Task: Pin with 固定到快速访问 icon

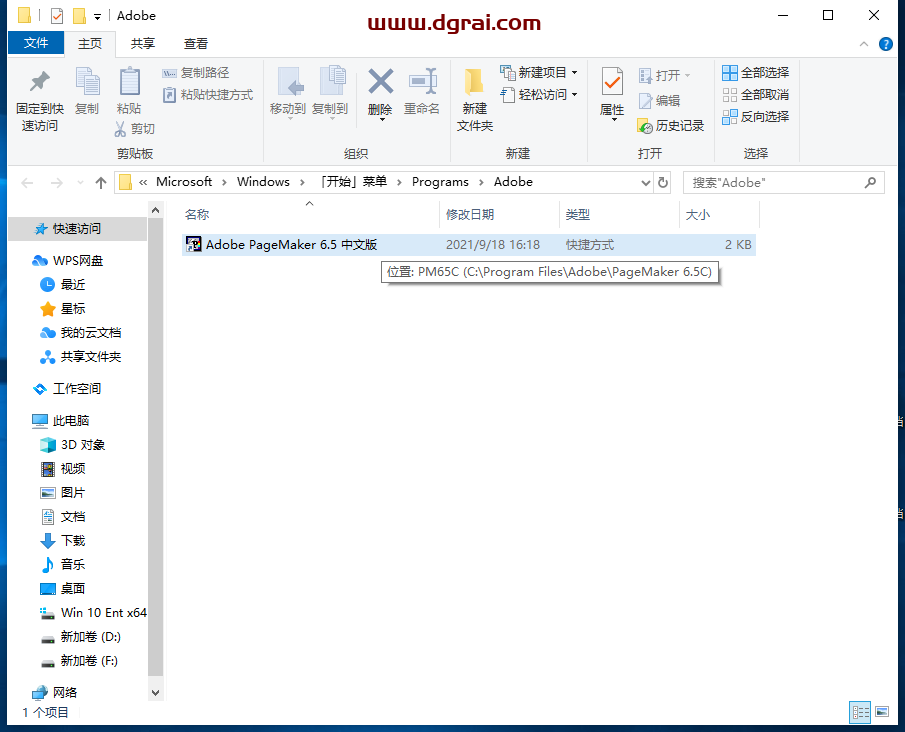Action: click(x=36, y=102)
